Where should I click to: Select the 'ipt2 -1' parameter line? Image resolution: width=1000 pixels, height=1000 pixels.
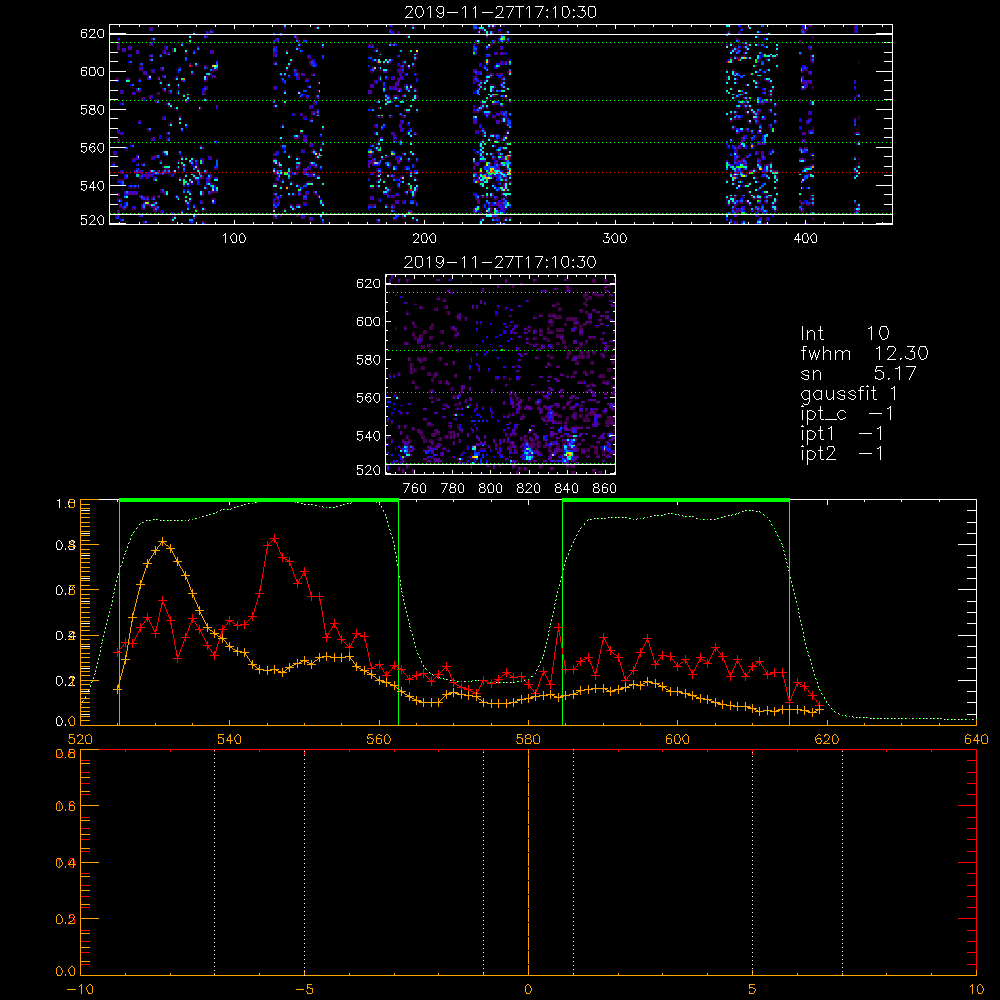[842, 454]
